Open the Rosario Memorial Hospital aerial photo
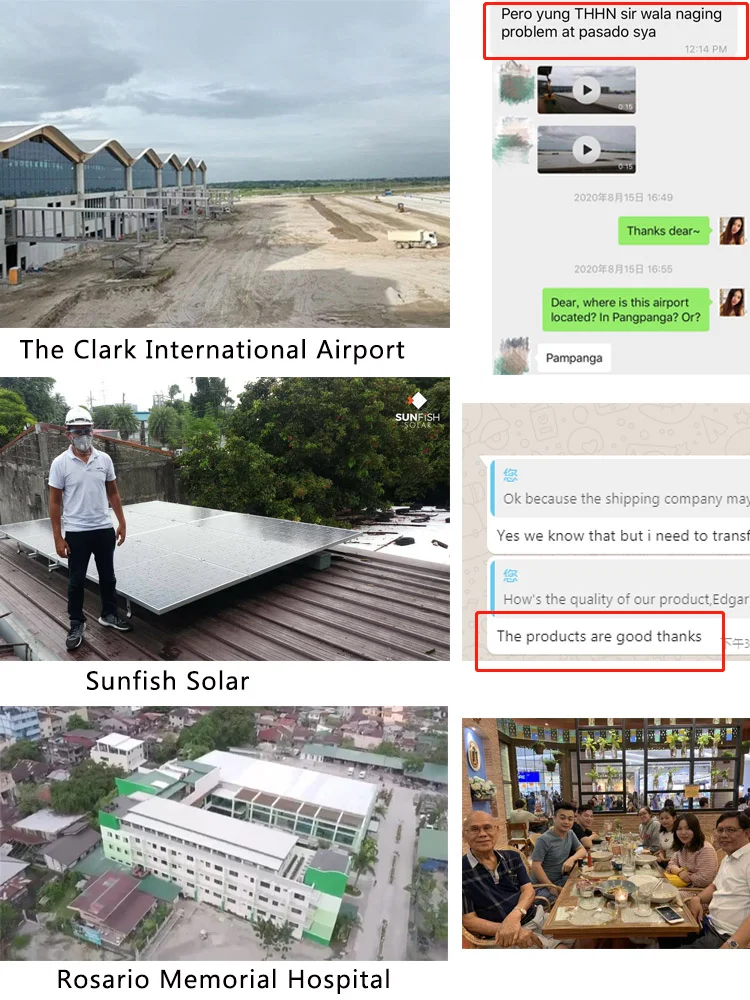The width and height of the screenshot is (750, 1000). [x=224, y=833]
